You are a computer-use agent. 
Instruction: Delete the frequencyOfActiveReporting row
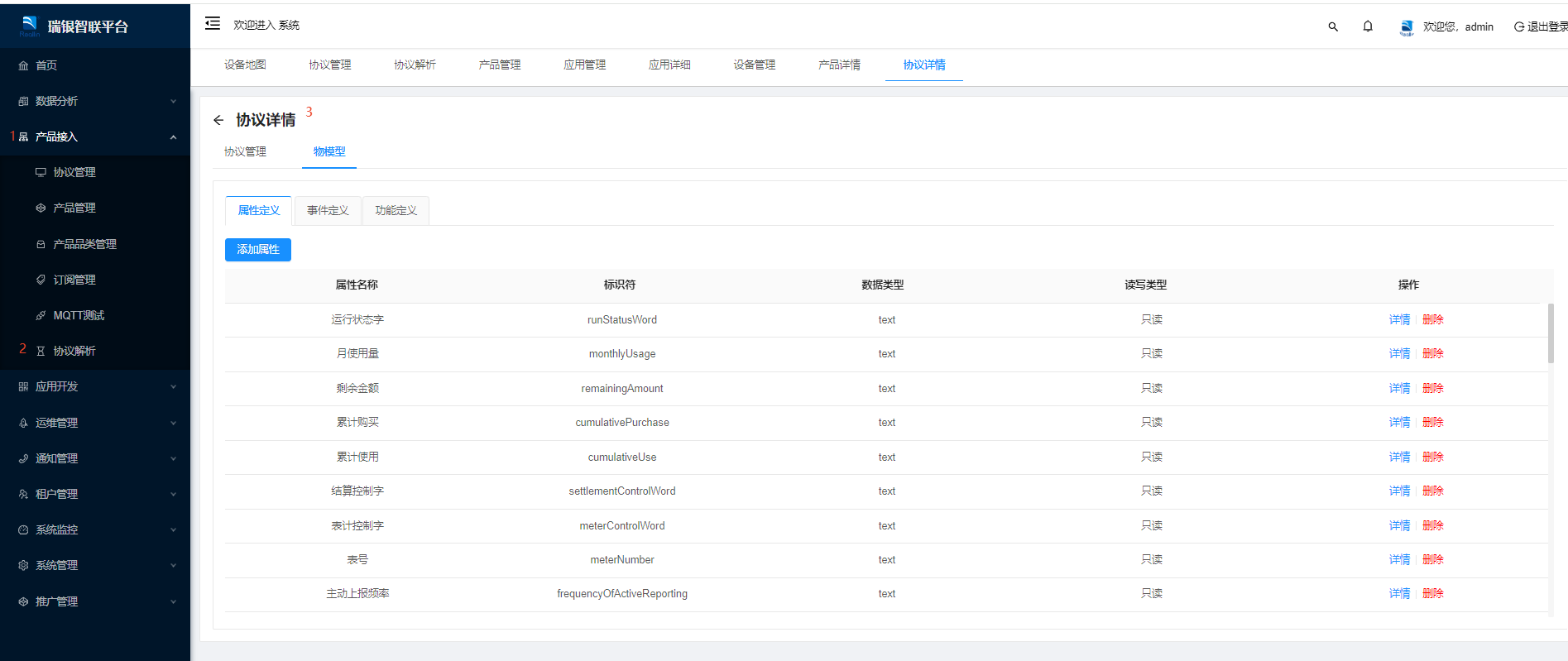pos(1432,593)
